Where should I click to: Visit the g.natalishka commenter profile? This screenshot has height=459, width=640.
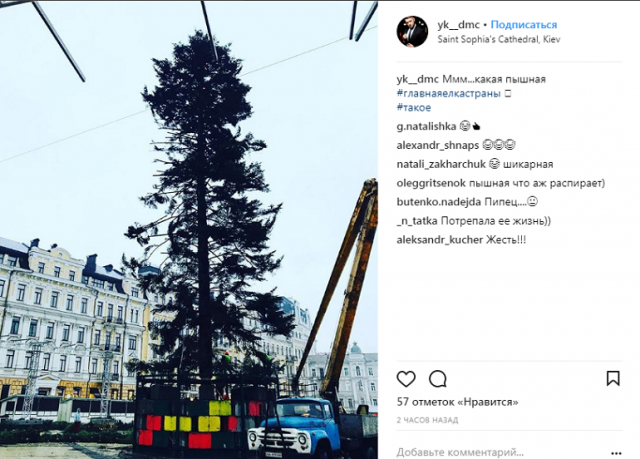point(426,126)
